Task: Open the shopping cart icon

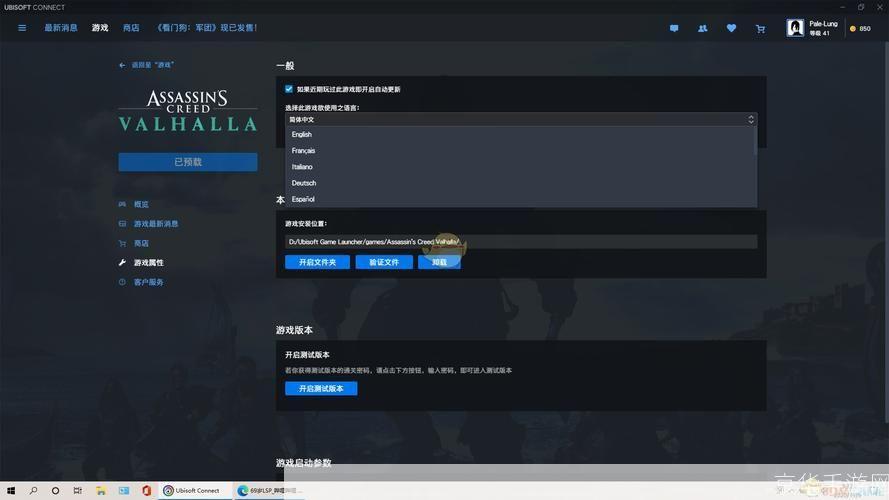Action: [x=760, y=28]
